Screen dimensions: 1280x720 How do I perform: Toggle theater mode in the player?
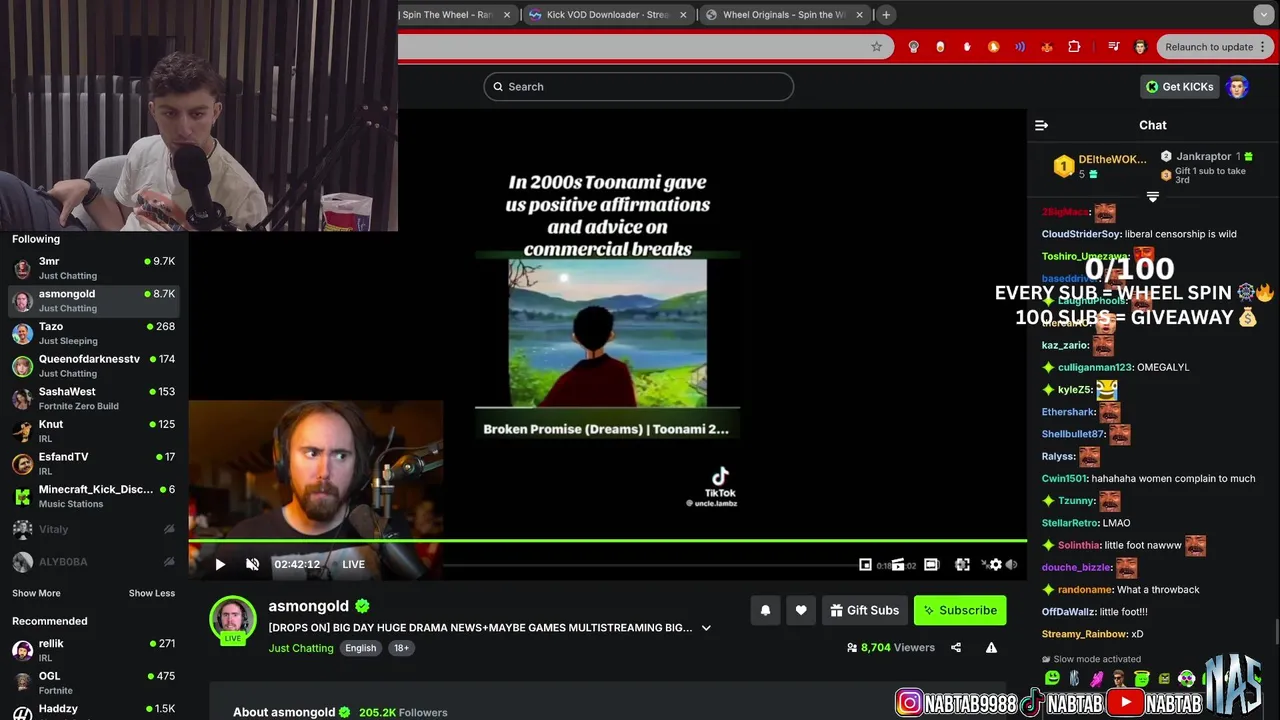[931, 565]
